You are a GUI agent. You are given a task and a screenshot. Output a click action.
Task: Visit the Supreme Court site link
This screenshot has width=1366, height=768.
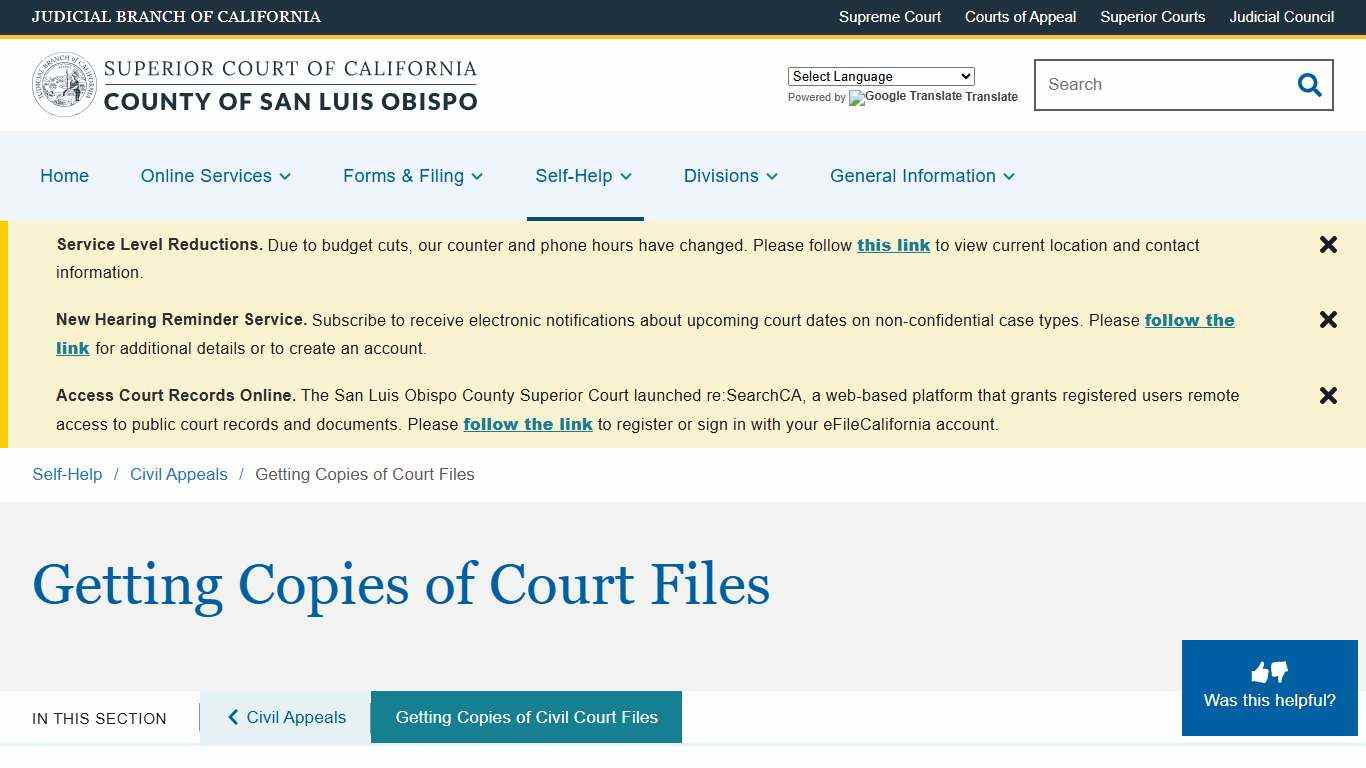click(x=889, y=17)
